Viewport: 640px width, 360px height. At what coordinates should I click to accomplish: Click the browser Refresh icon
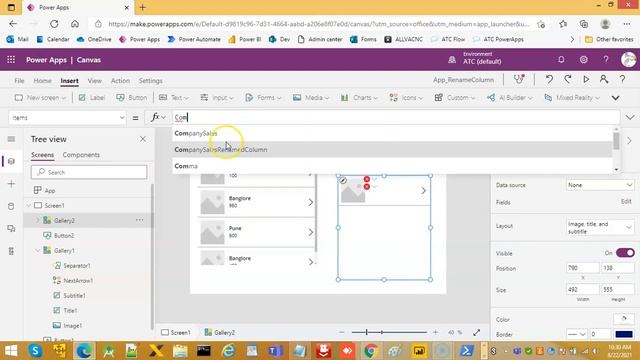click(54, 24)
